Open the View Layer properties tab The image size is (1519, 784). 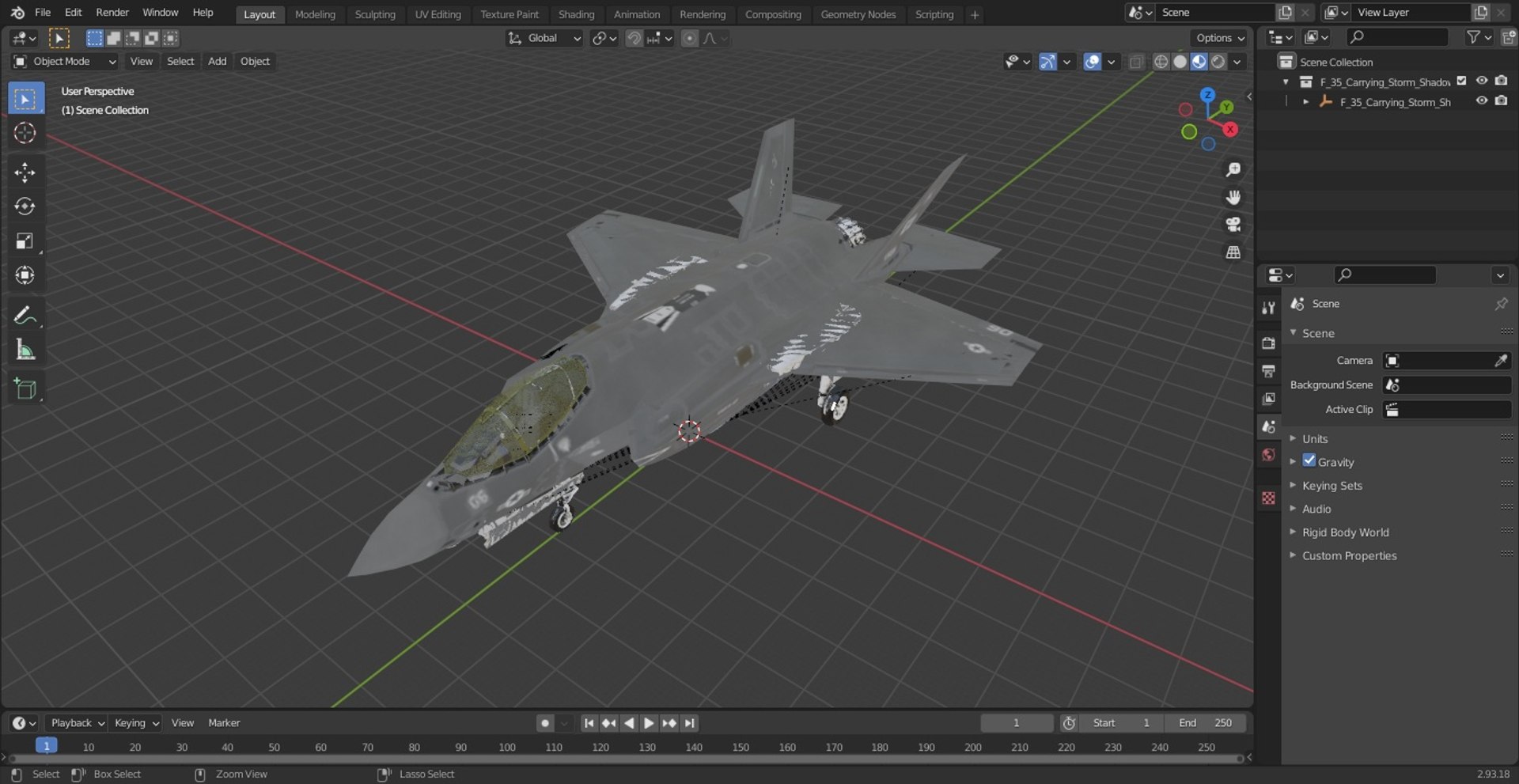(x=1269, y=399)
